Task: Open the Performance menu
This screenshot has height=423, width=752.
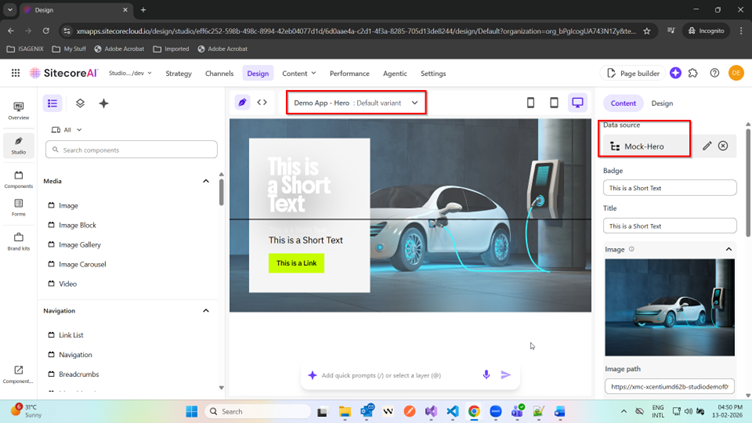Action: tap(349, 73)
